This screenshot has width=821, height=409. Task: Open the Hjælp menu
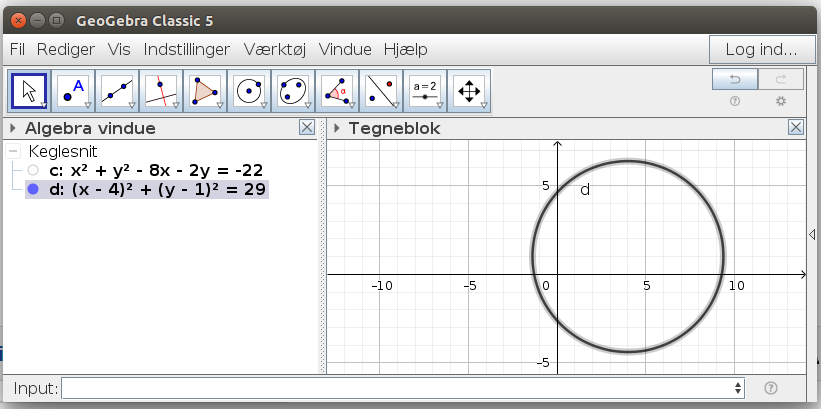[x=406, y=50]
